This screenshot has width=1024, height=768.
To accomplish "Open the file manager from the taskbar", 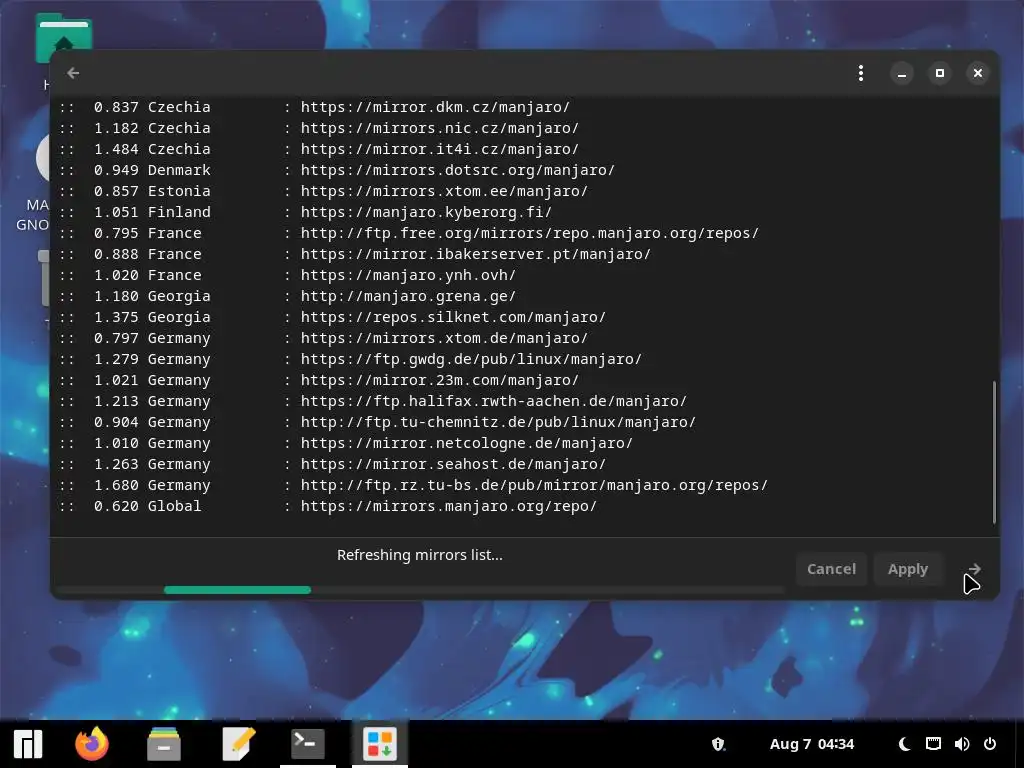I will pyautogui.click(x=164, y=744).
